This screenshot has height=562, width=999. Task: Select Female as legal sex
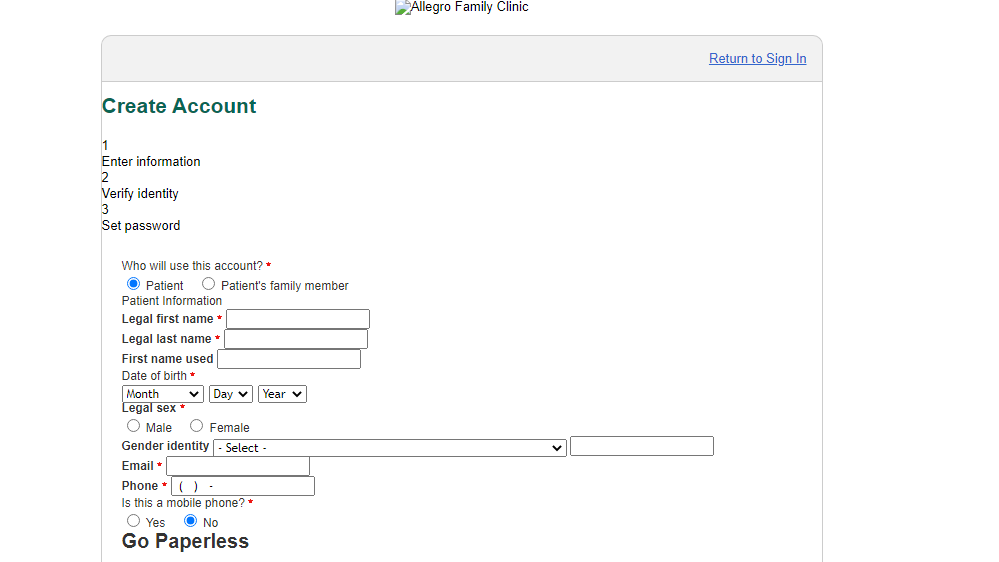coord(196,426)
